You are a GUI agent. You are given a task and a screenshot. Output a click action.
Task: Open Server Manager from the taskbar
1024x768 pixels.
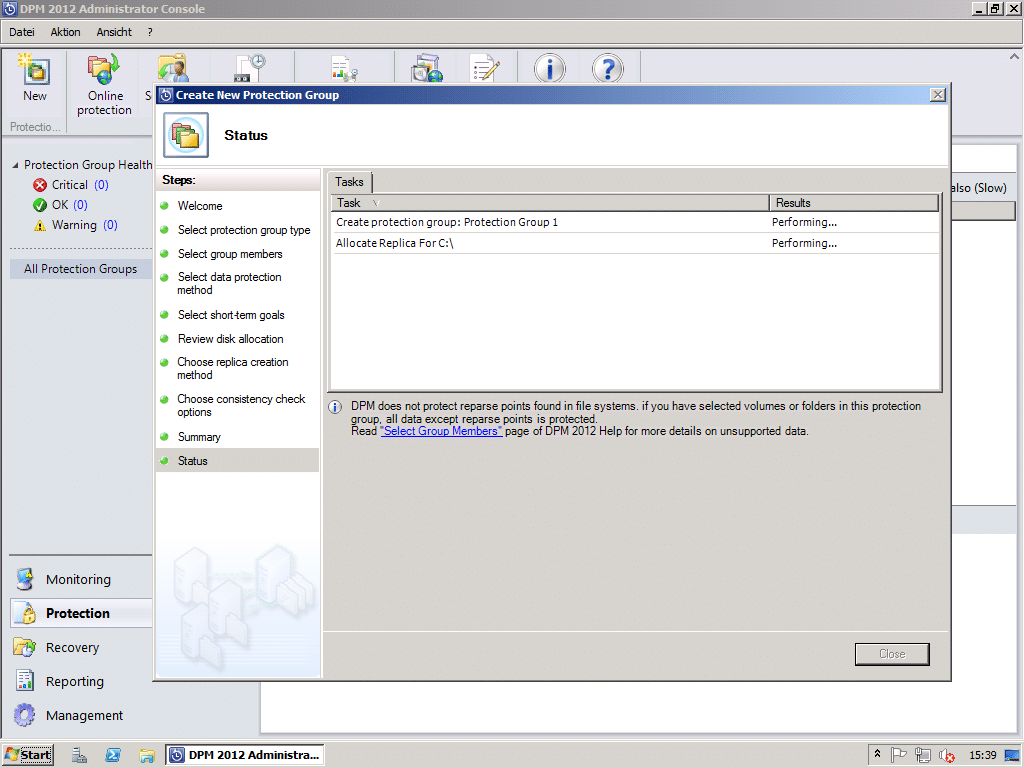[80, 755]
